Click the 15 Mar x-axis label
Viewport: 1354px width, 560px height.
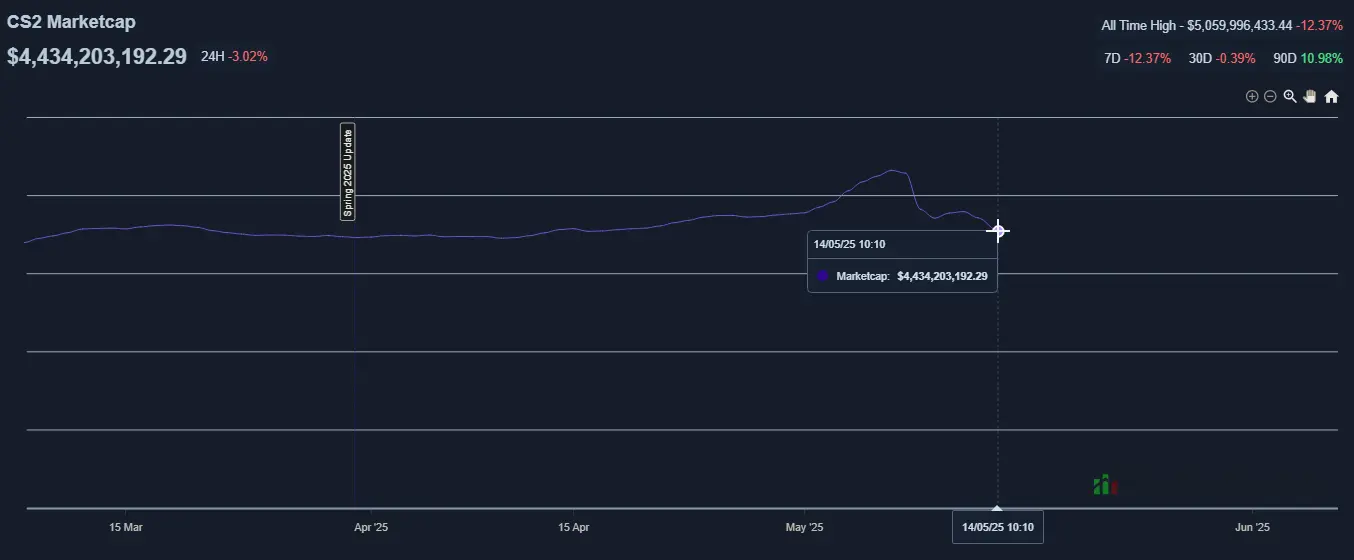click(126, 526)
